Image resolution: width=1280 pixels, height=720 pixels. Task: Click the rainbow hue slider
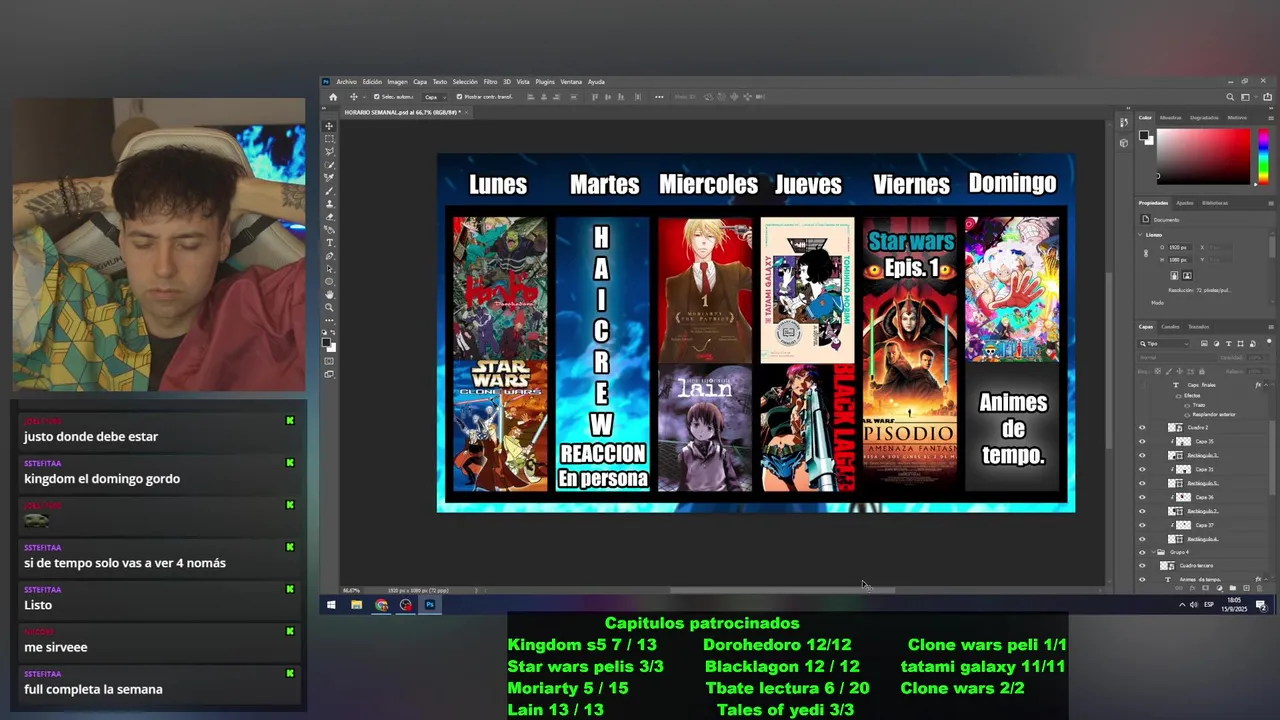click(x=1263, y=156)
